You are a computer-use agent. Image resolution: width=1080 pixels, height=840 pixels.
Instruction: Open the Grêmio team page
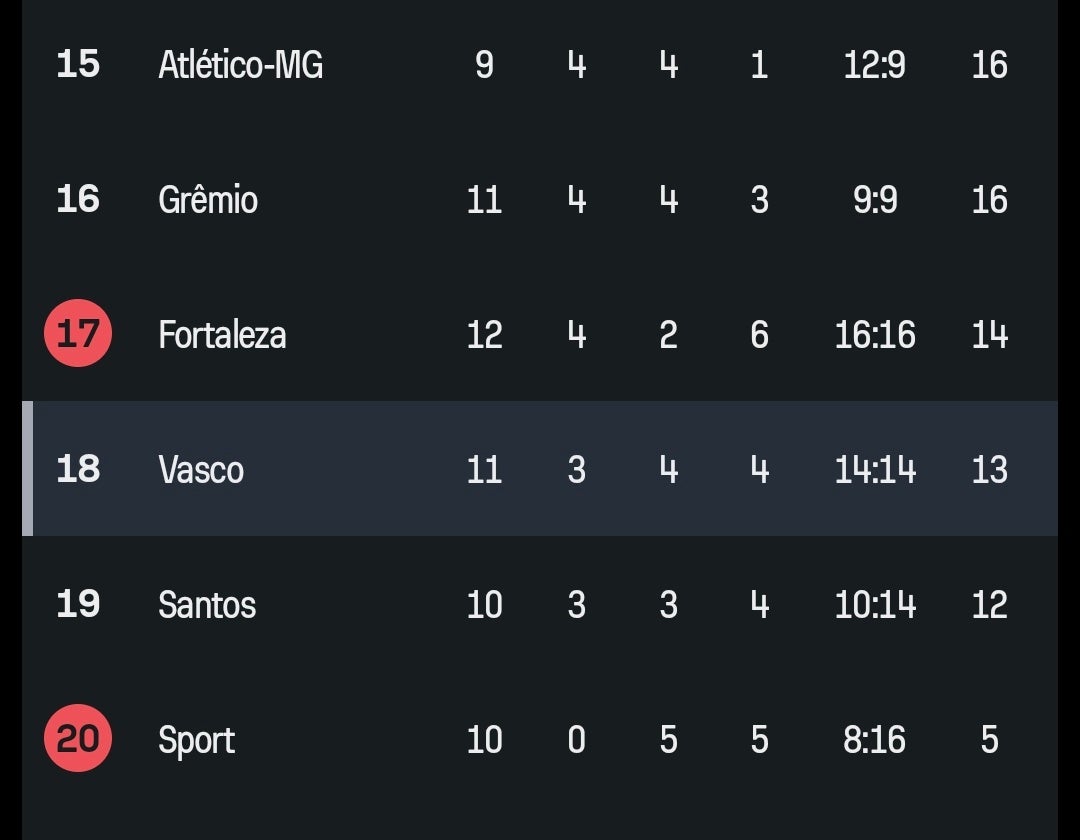pyautogui.click(x=208, y=200)
